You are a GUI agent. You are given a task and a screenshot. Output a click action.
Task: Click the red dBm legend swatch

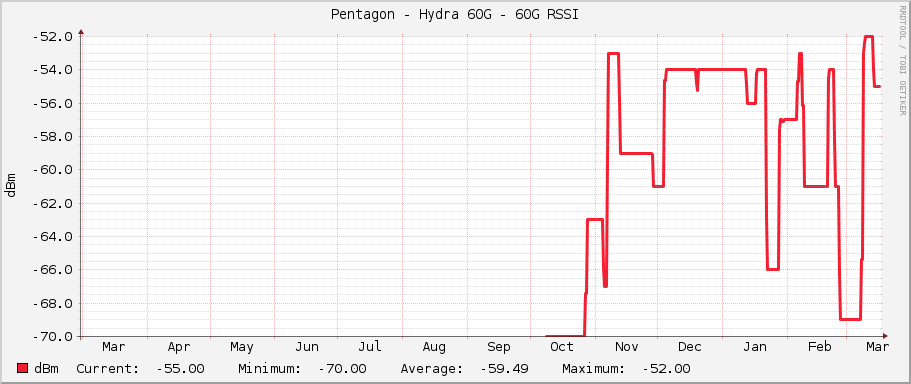pos(23,368)
